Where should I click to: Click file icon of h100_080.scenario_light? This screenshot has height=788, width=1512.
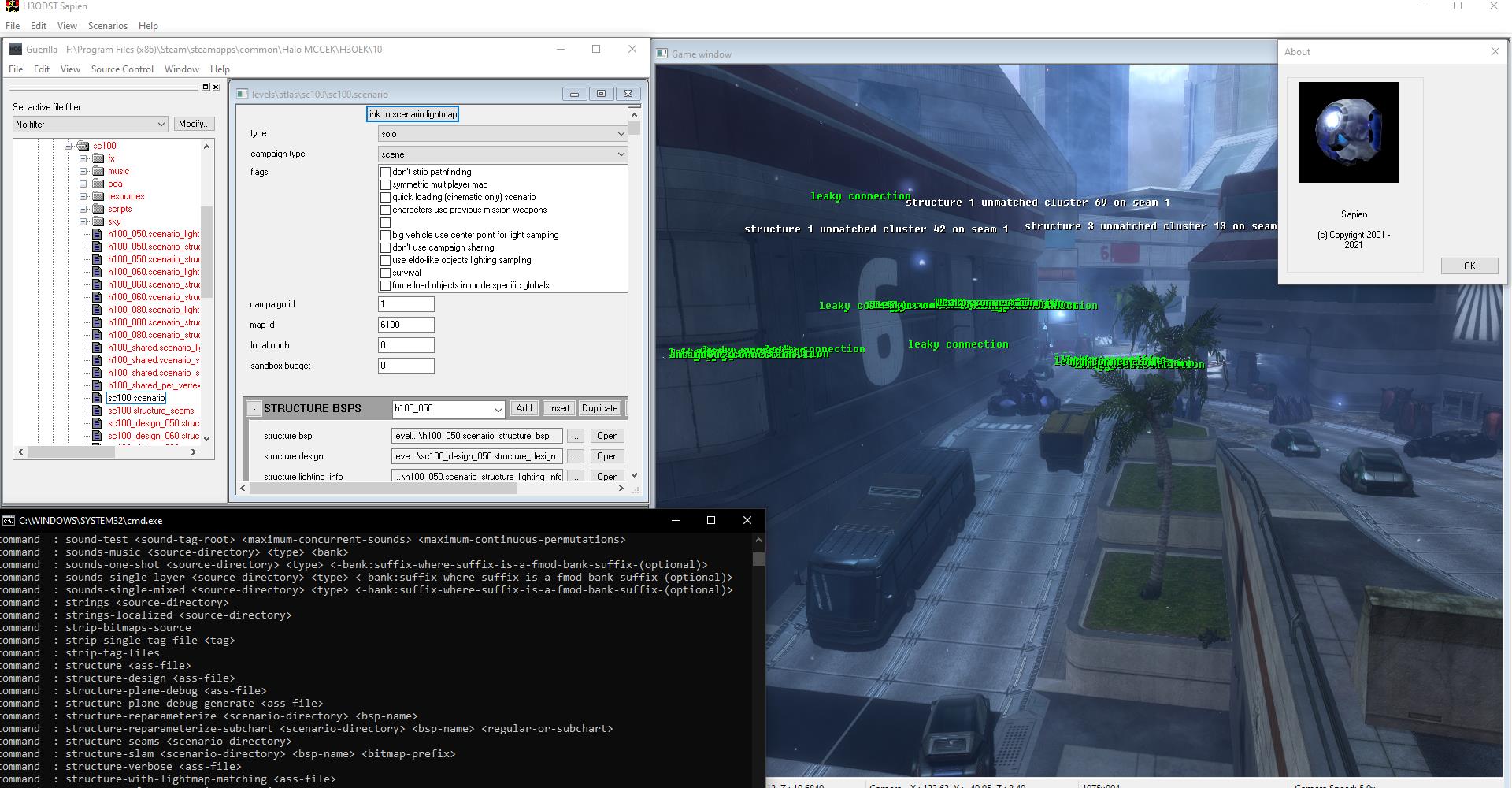pos(98,310)
